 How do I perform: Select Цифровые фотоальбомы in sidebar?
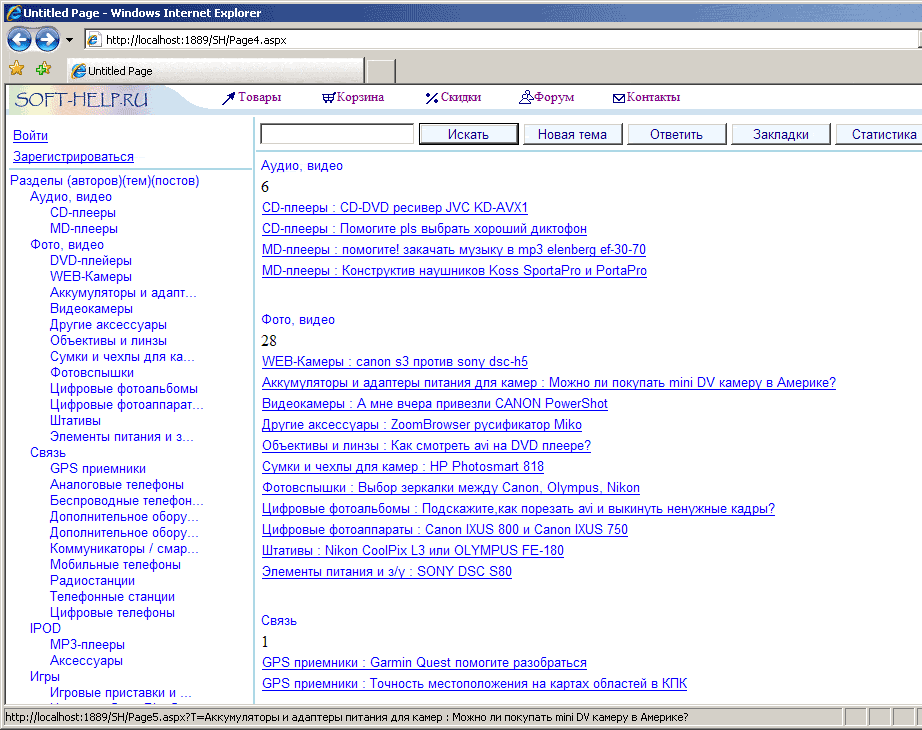[x=124, y=388]
